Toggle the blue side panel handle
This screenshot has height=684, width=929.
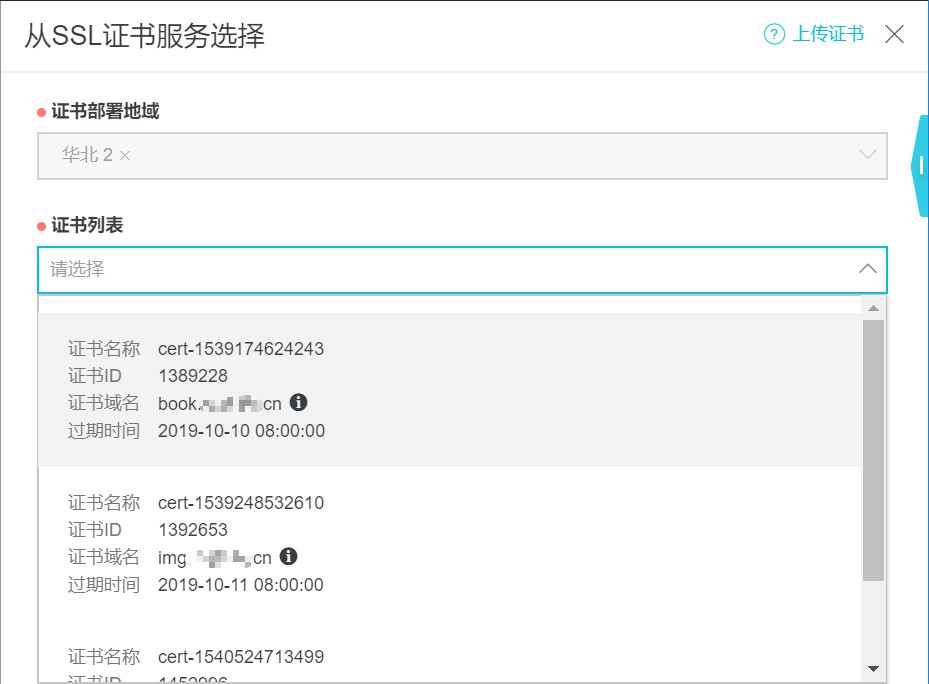(x=919, y=166)
